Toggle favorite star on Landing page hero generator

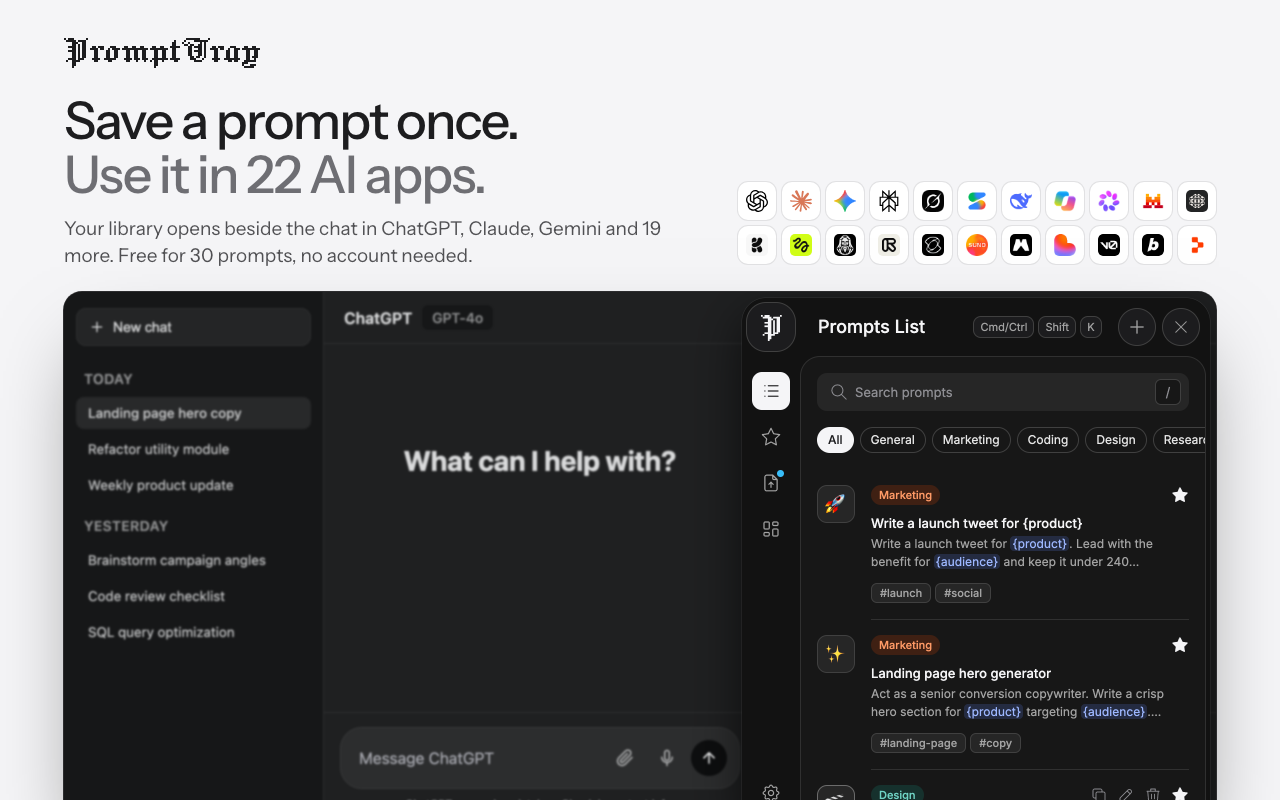click(x=1180, y=645)
